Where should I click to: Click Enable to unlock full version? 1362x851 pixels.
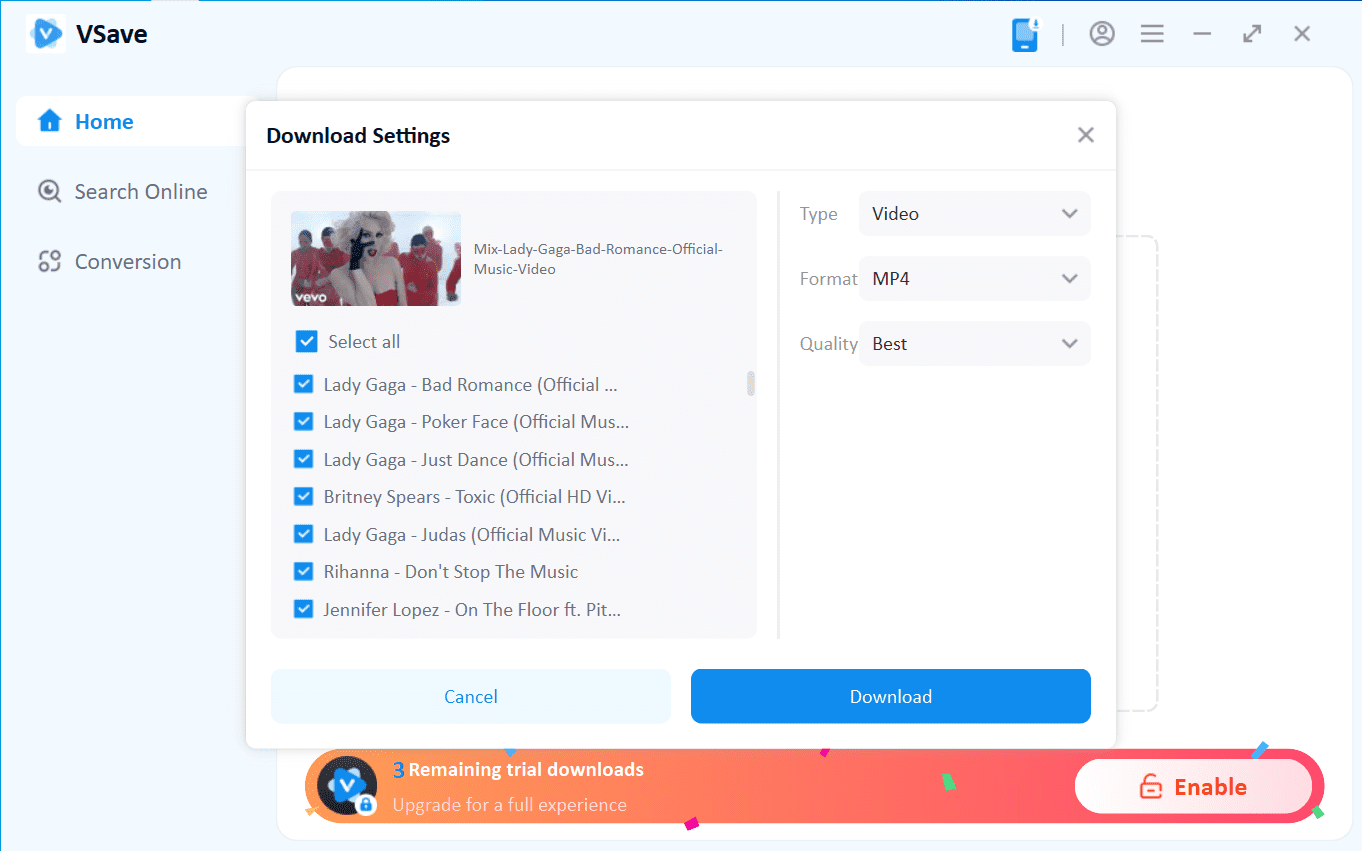1193,787
